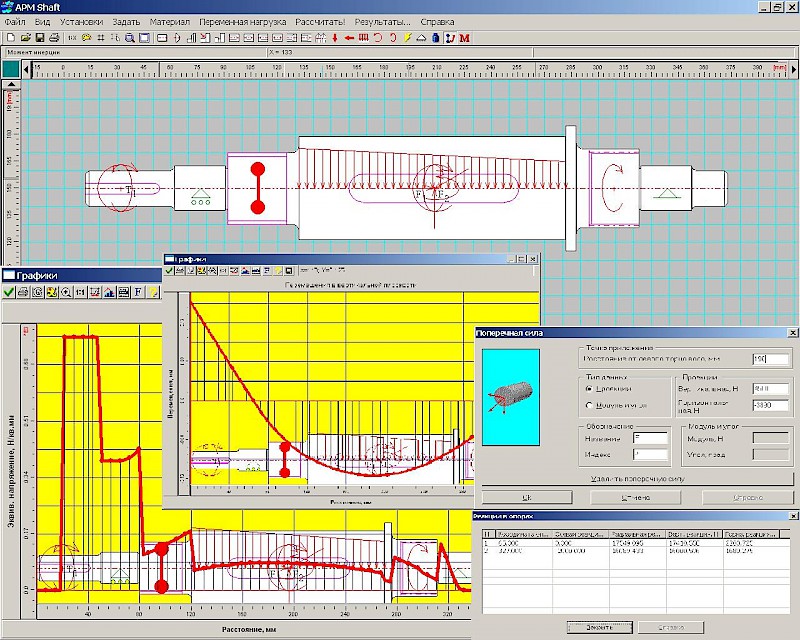Add a support using the triangle icon
The image size is (800, 640).
pos(421,38)
